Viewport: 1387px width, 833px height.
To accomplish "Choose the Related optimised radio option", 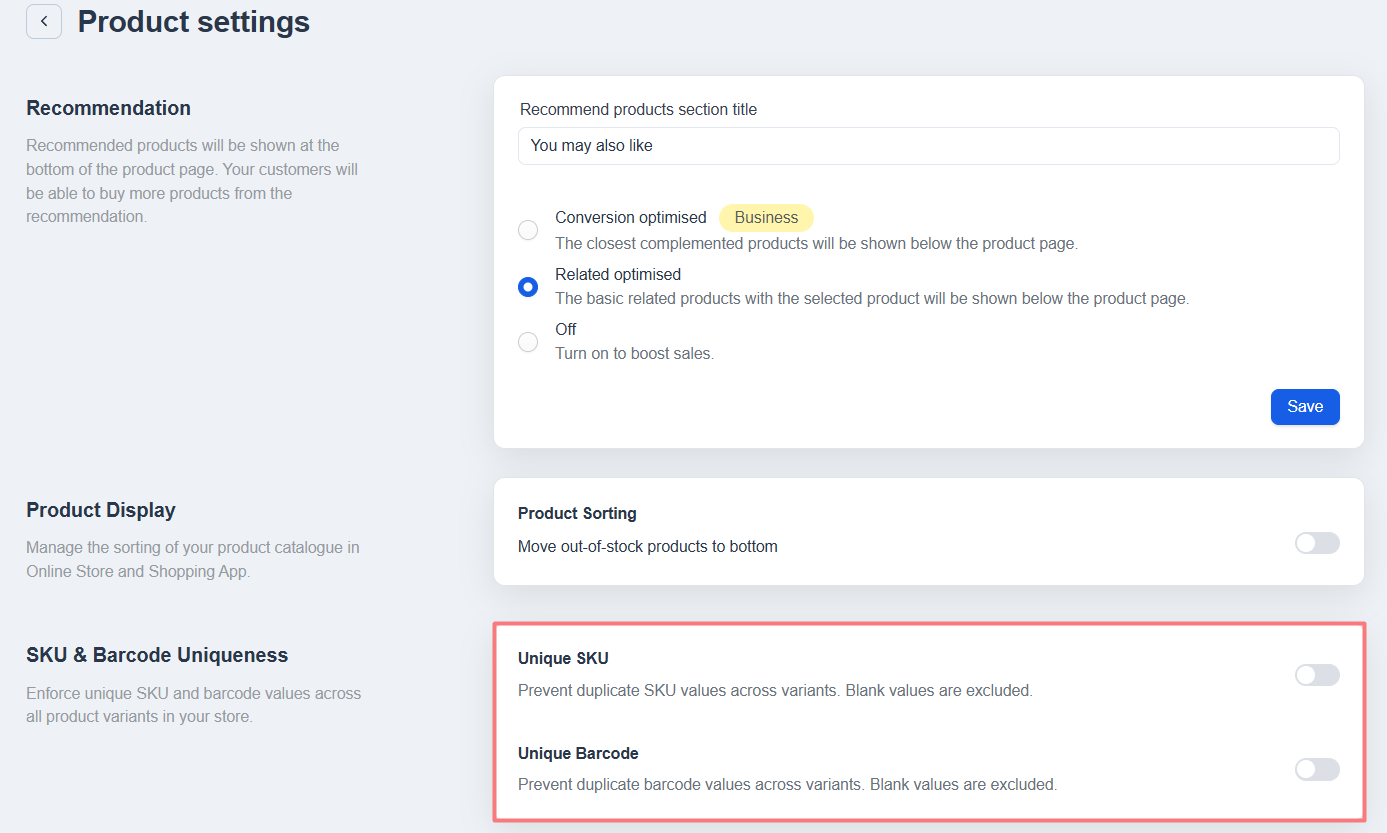I will click(528, 287).
